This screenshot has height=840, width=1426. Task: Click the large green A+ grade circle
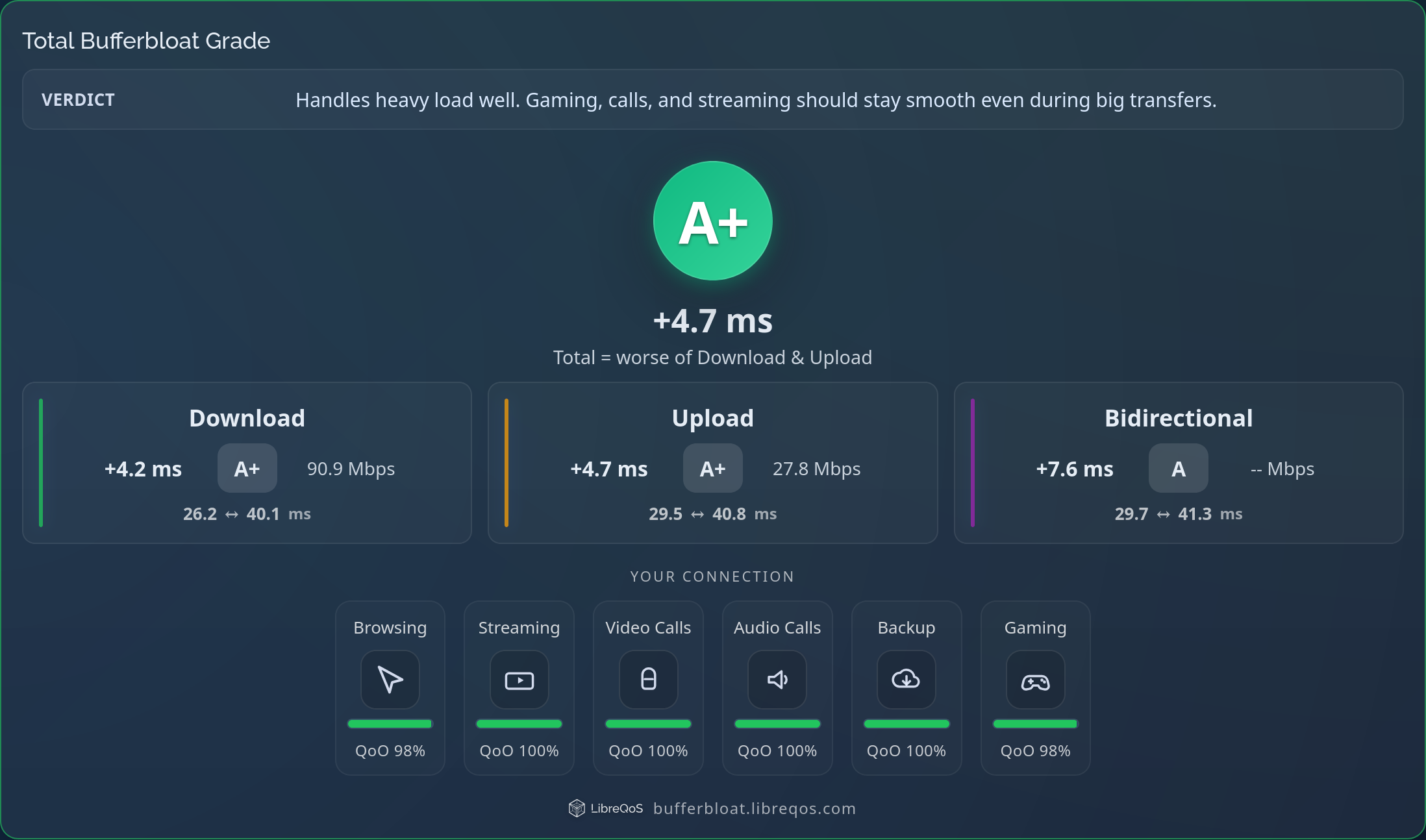click(x=712, y=221)
